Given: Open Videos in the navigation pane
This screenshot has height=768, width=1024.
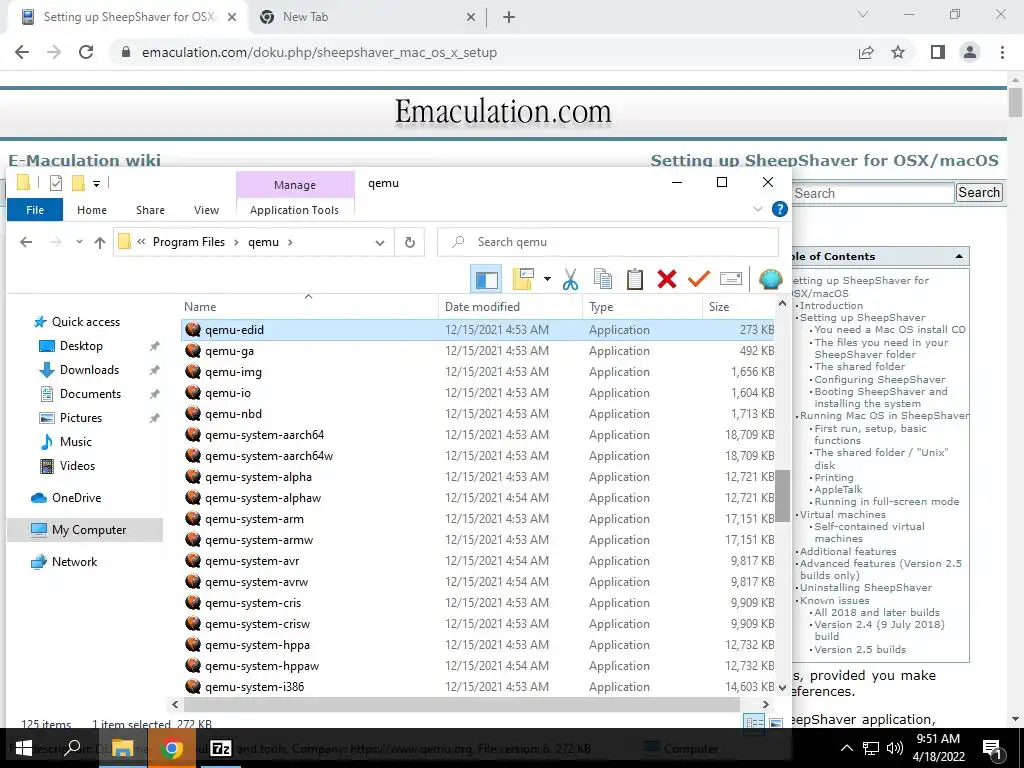Looking at the screenshot, I should tap(77, 466).
